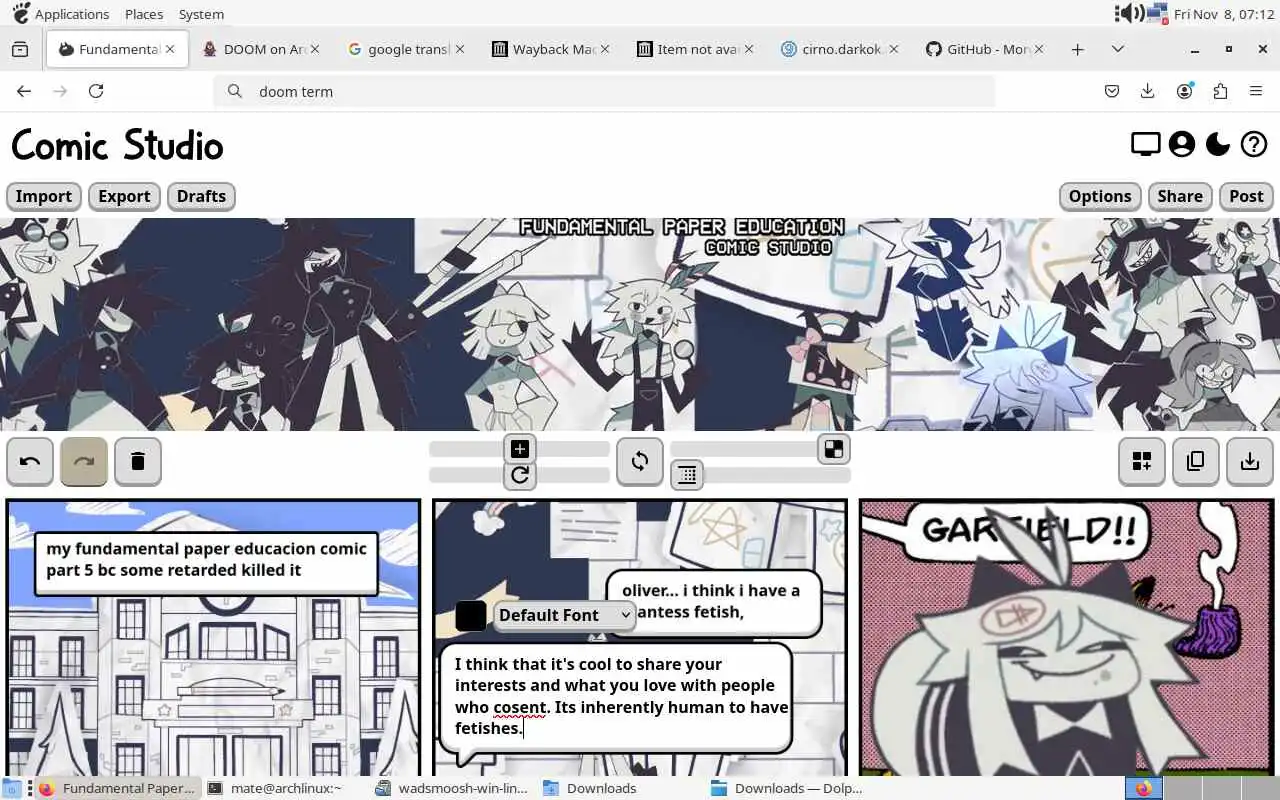1280x800 pixels.
Task: Open the browser downloads panel
Action: click(x=1148, y=91)
